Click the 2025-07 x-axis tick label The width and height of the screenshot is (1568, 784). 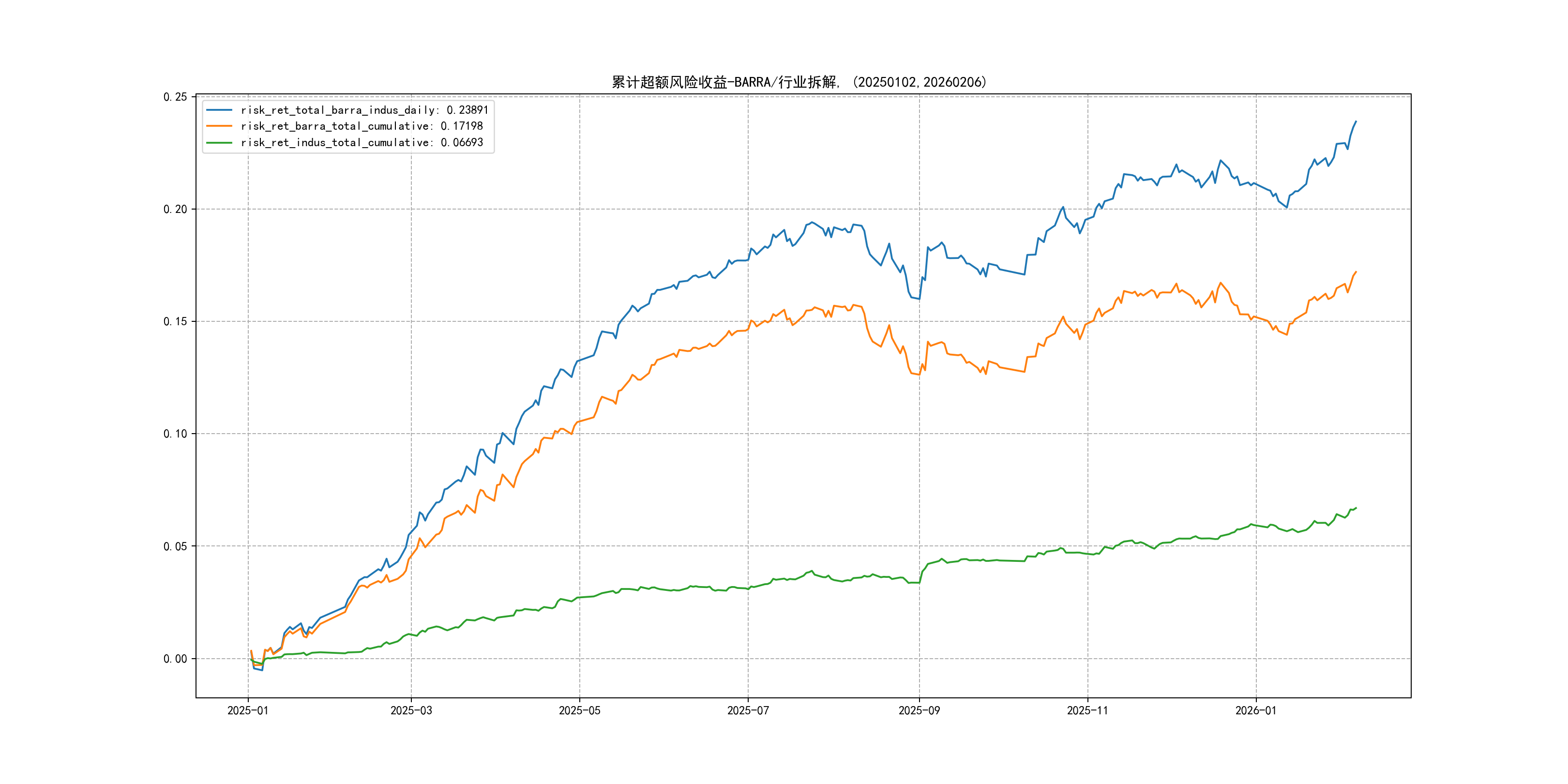(748, 710)
